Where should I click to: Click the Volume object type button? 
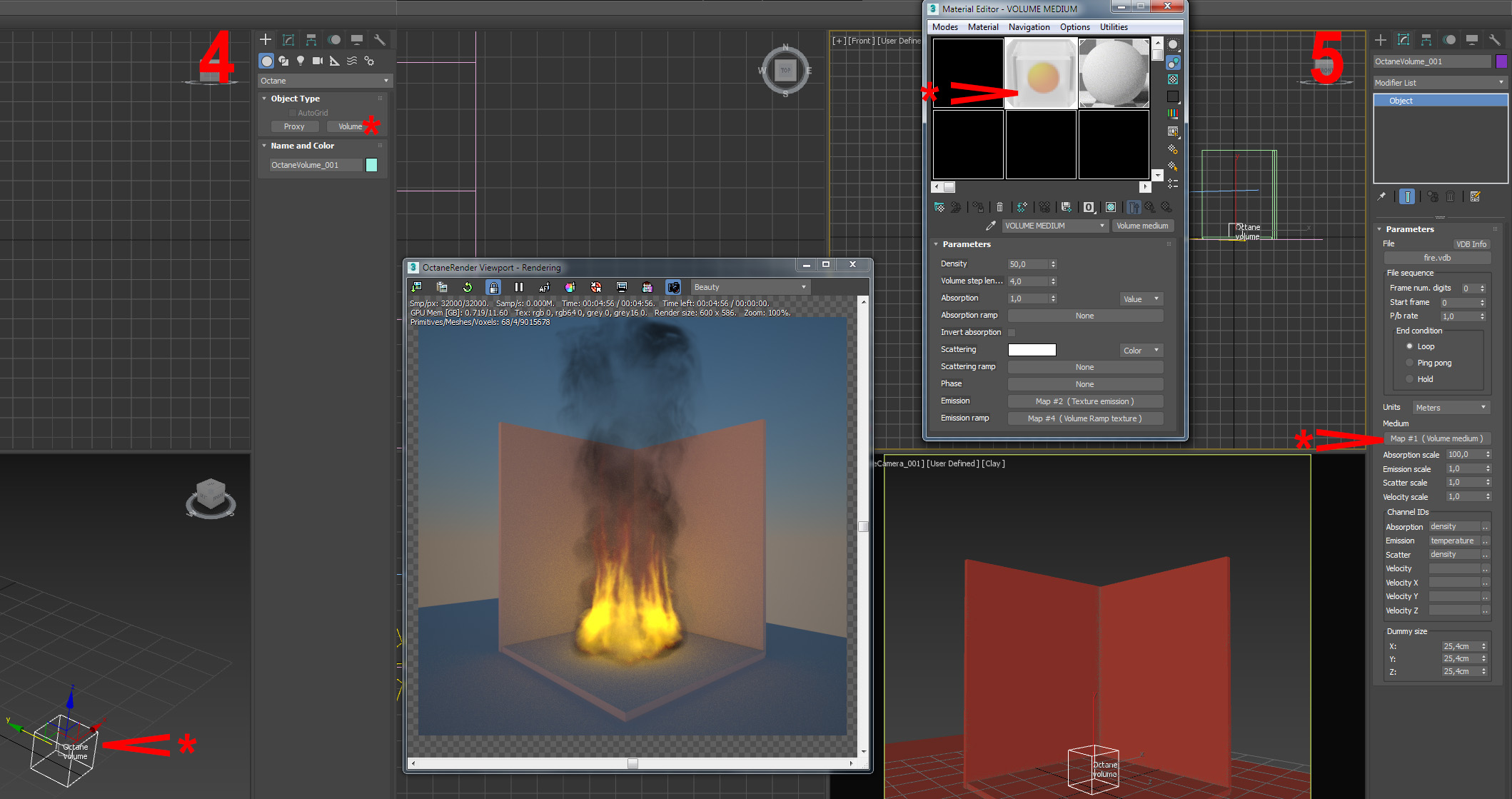[x=350, y=126]
